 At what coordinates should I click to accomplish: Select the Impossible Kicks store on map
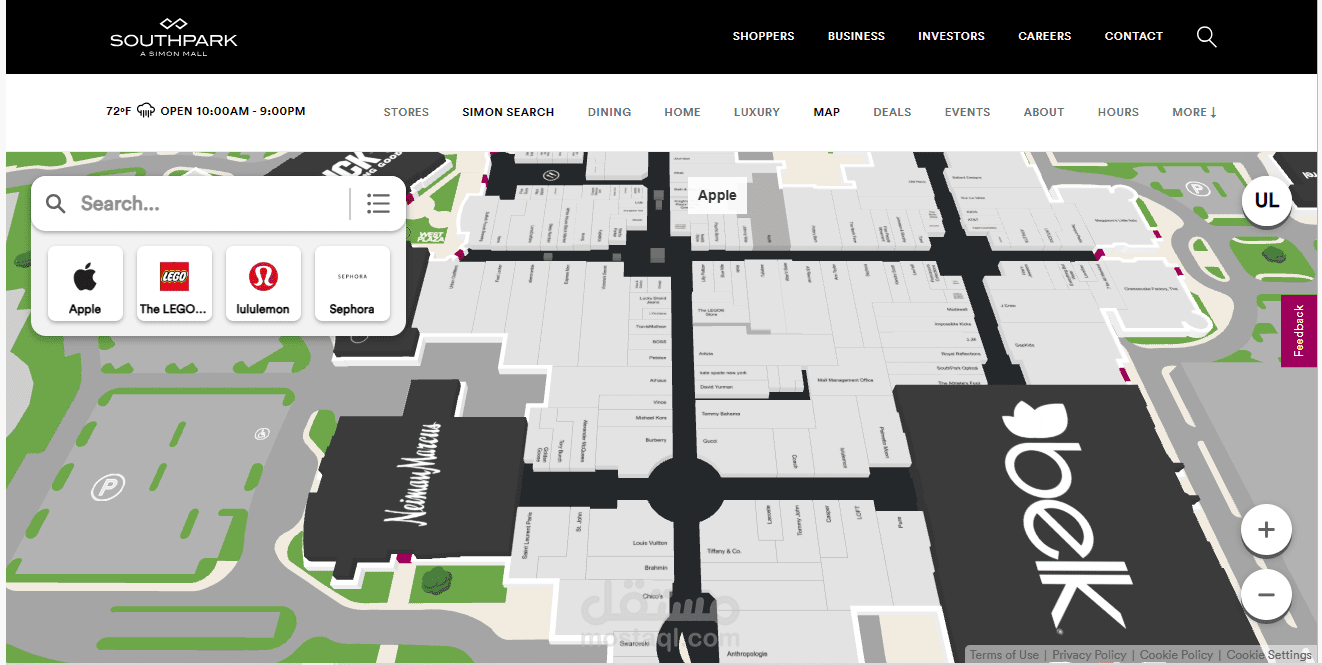click(x=953, y=324)
